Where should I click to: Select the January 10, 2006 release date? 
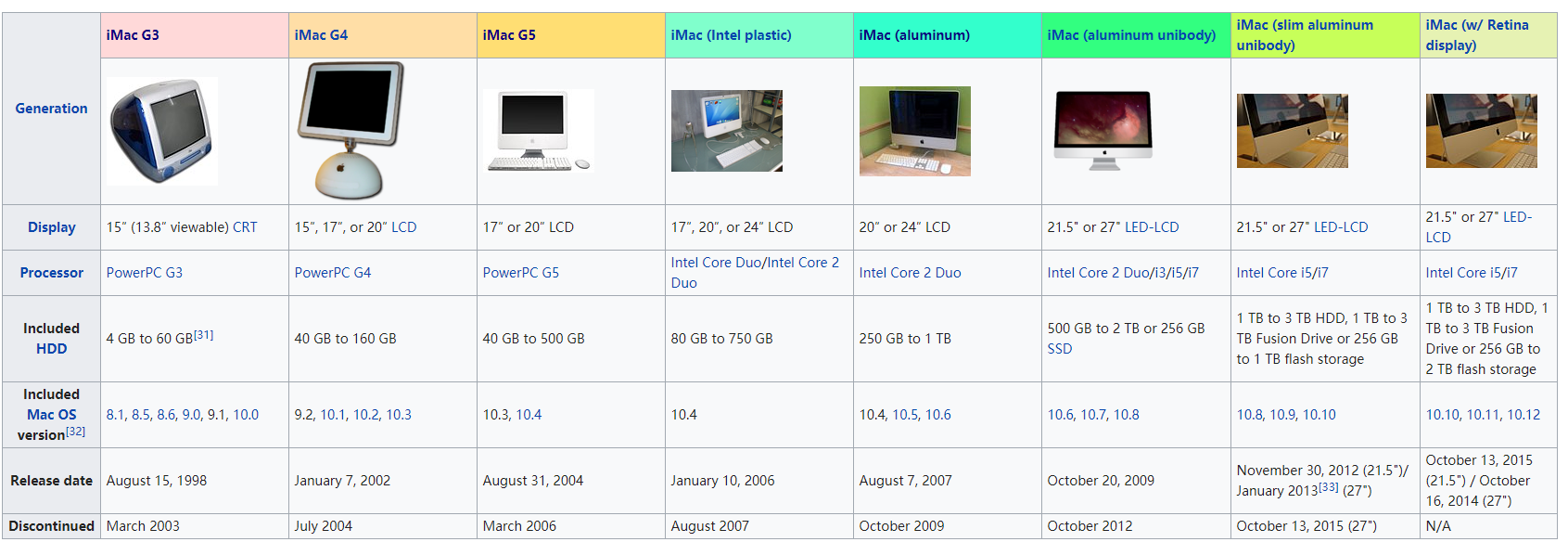(723, 481)
